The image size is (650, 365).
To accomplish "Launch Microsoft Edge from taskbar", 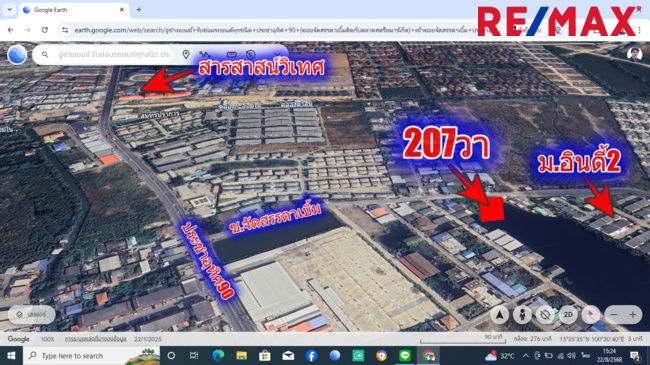I will [x=218, y=356].
